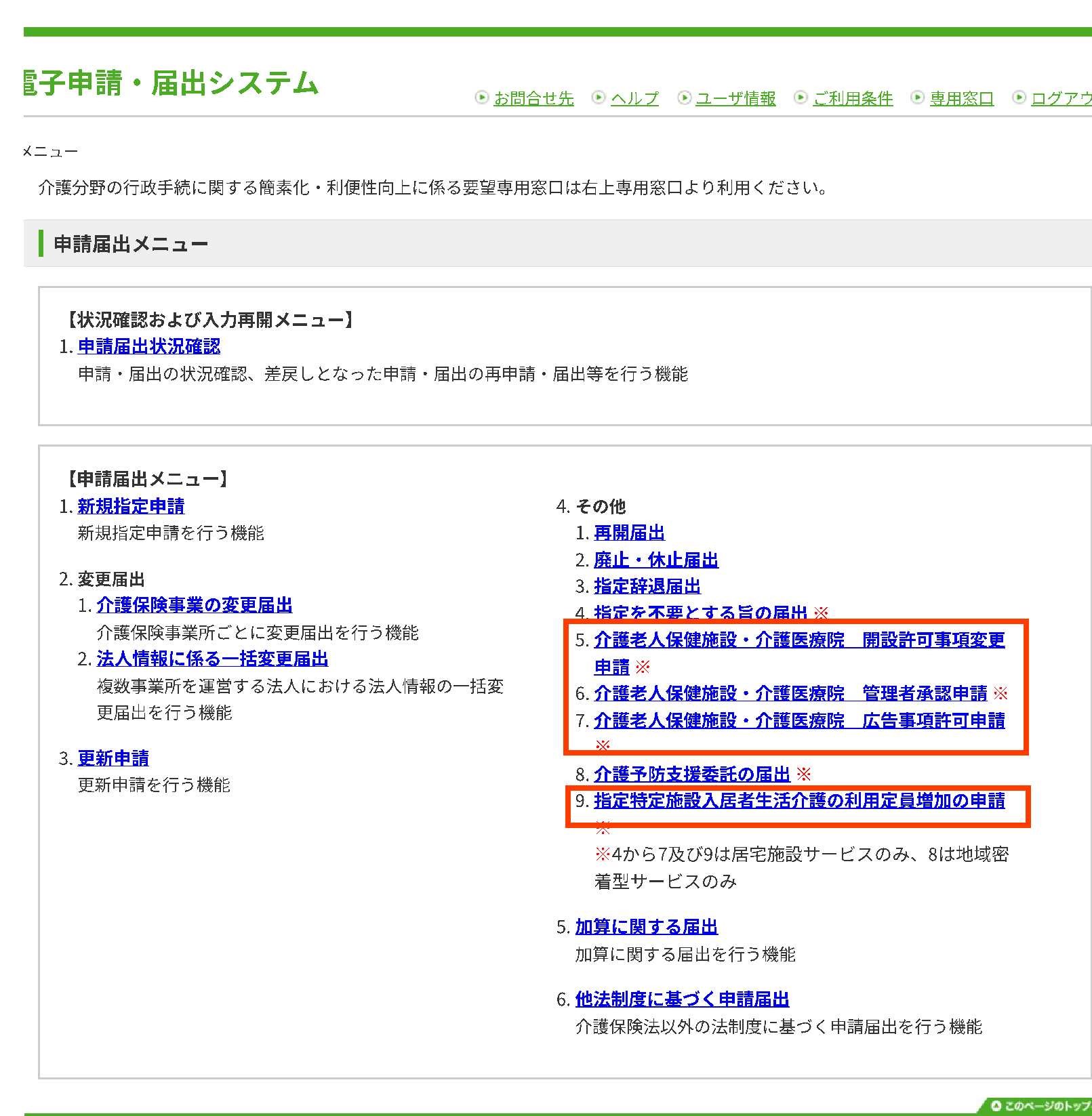Click the arrow icon beside ヘルプ
The height and width of the screenshot is (1116, 1092).
coord(597,97)
